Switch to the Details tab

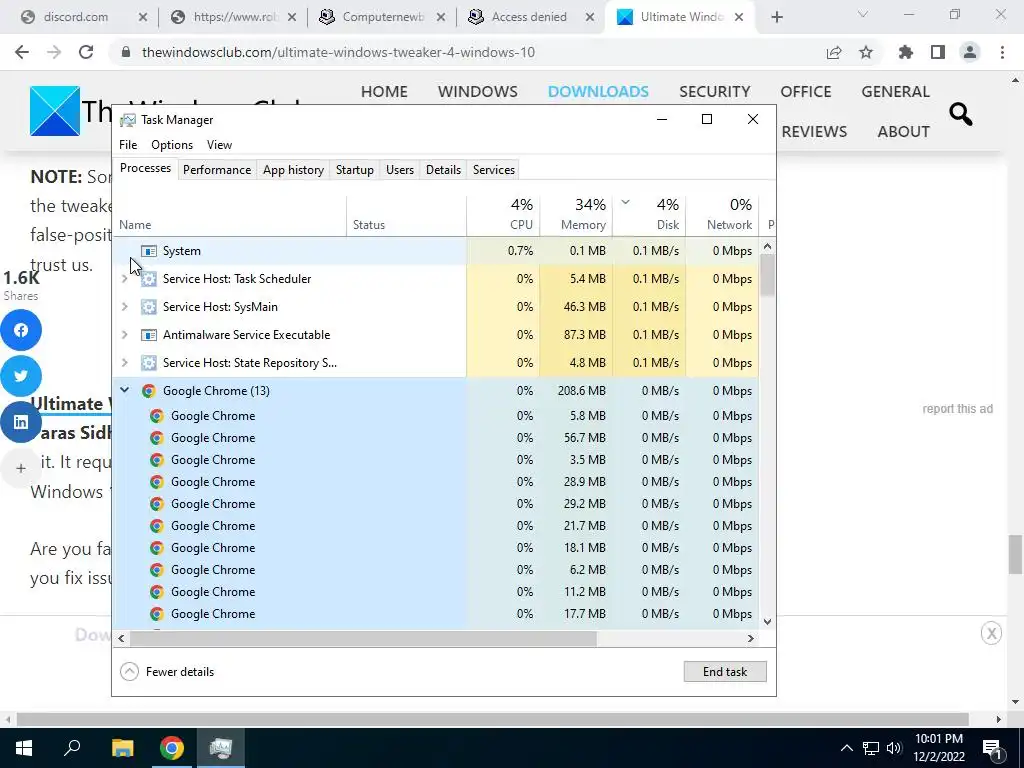click(443, 170)
